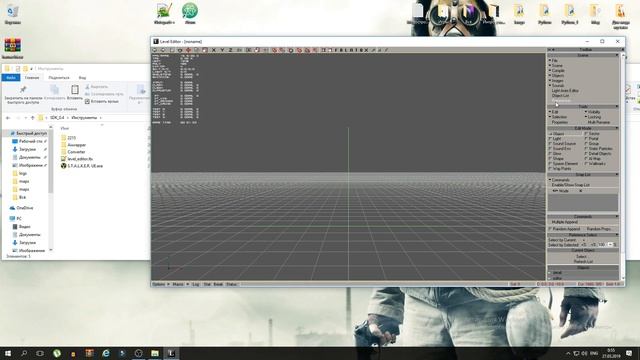Click Refresh List under Current Object
Screen dimensions: 640x360
pyautogui.click(x=583, y=262)
